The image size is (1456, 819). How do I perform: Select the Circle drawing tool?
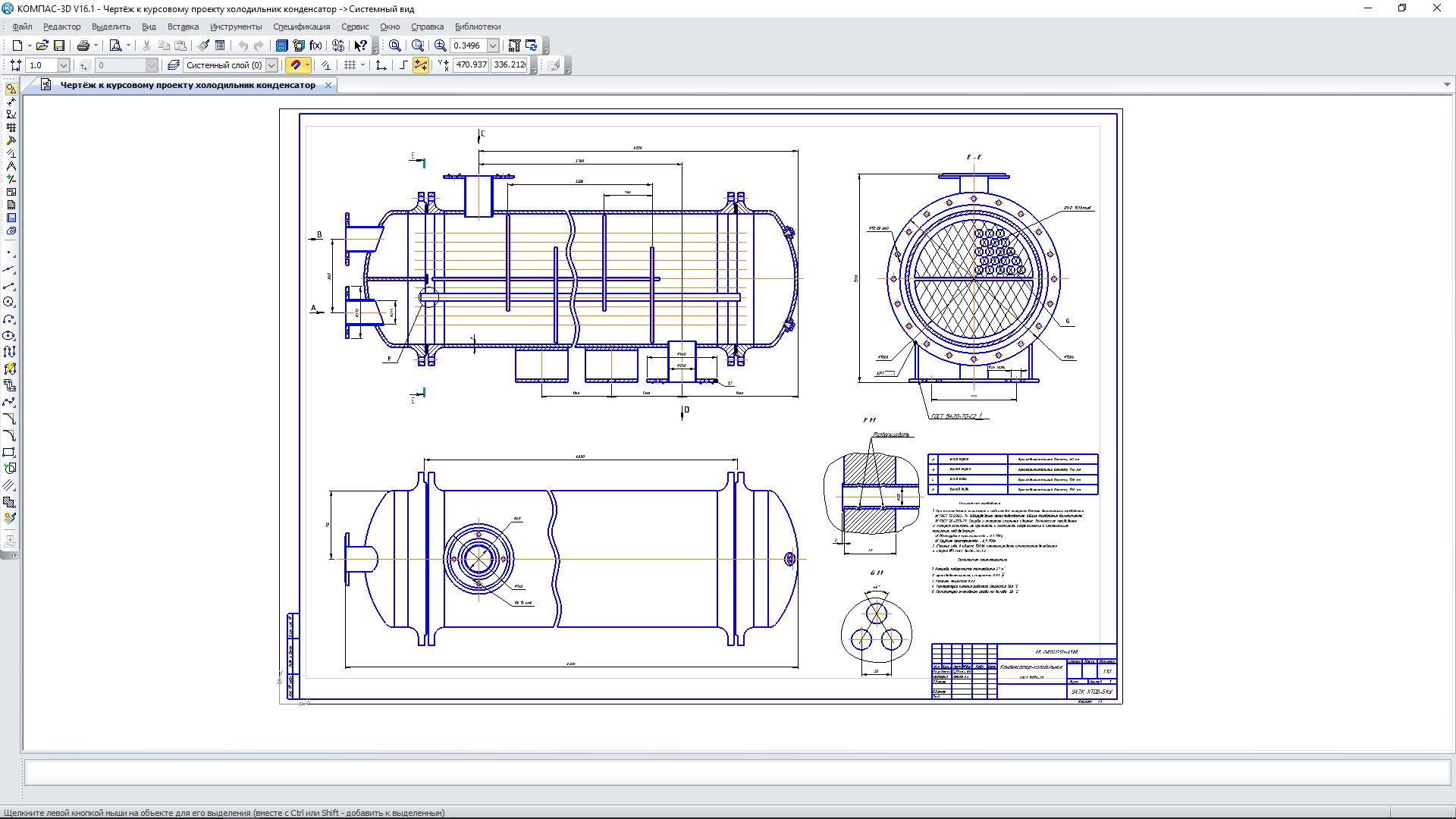click(x=9, y=303)
